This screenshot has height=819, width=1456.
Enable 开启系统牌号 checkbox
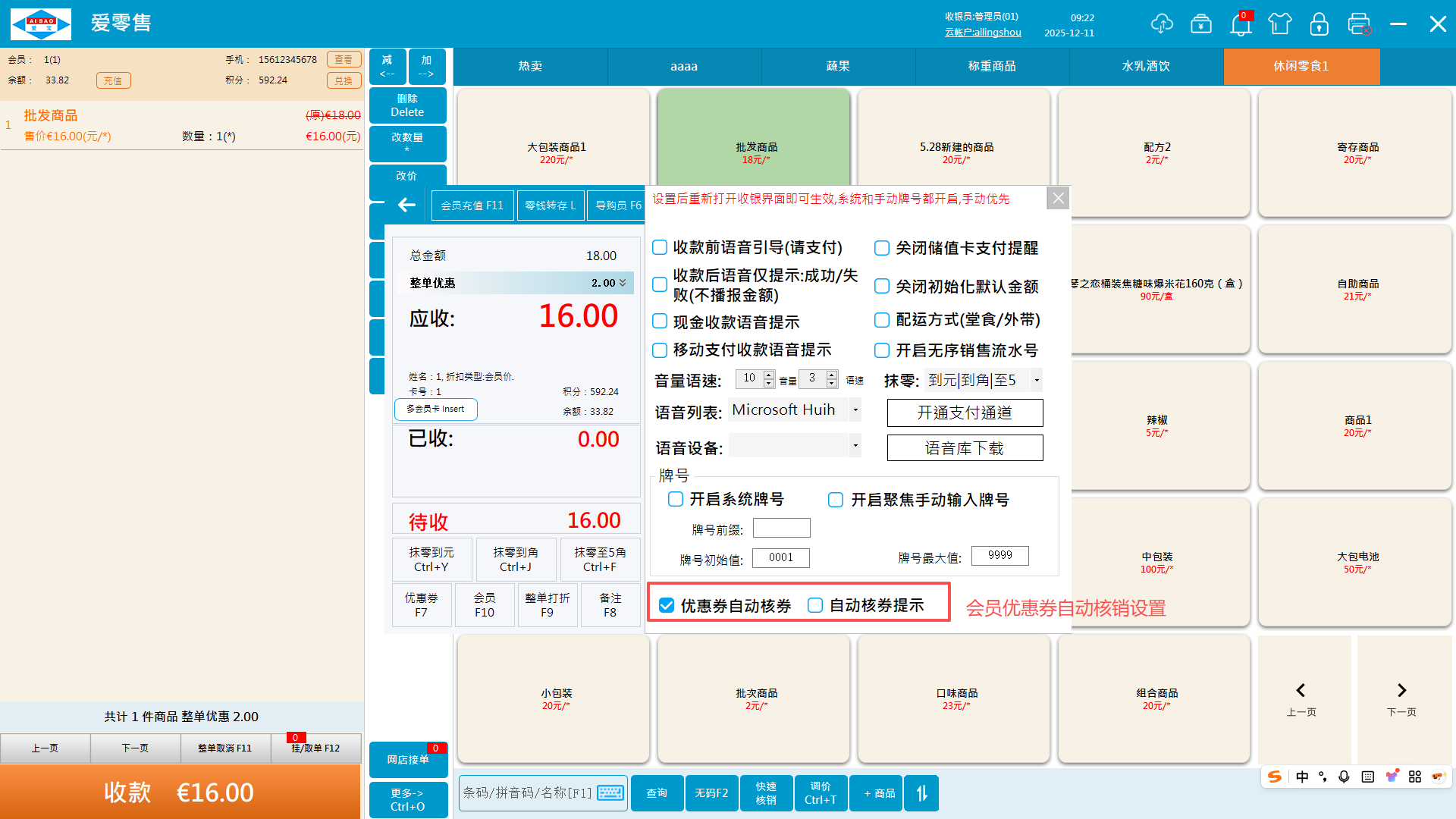pyautogui.click(x=676, y=499)
